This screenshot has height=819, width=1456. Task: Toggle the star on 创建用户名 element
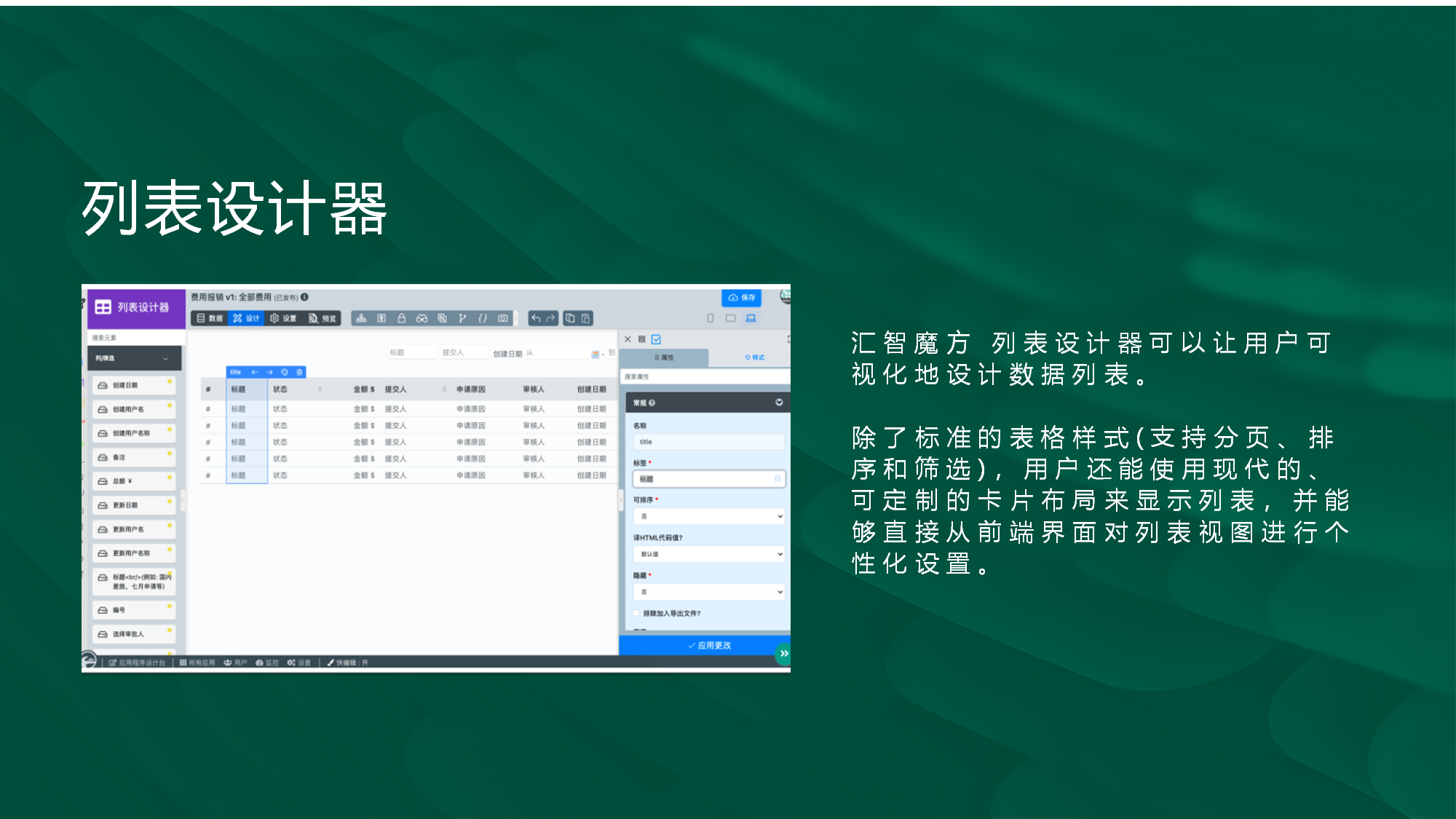[170, 405]
